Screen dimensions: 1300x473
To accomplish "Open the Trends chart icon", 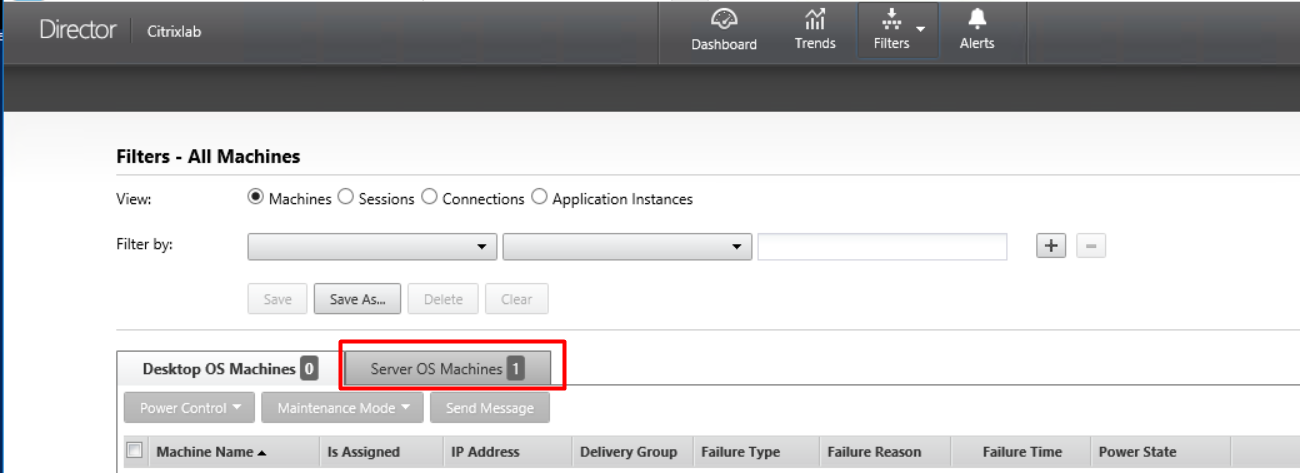I will (x=814, y=20).
